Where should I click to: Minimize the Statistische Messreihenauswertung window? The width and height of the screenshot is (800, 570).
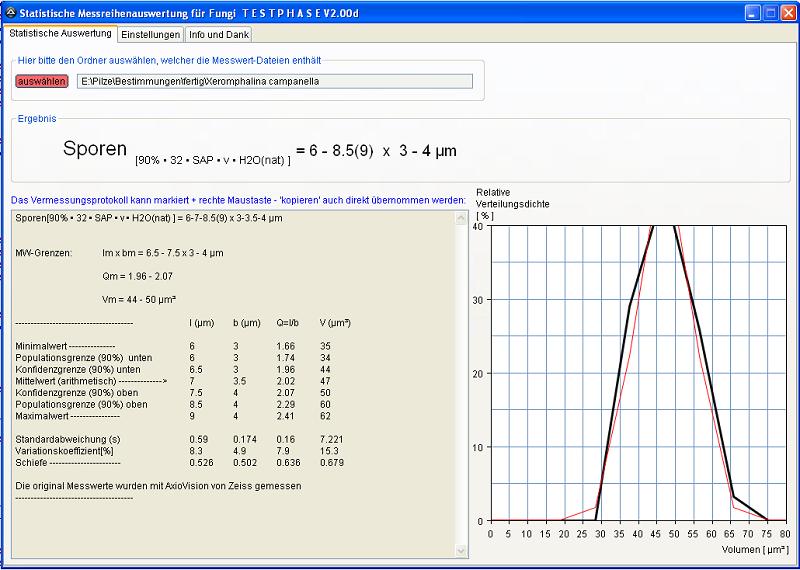pos(754,13)
